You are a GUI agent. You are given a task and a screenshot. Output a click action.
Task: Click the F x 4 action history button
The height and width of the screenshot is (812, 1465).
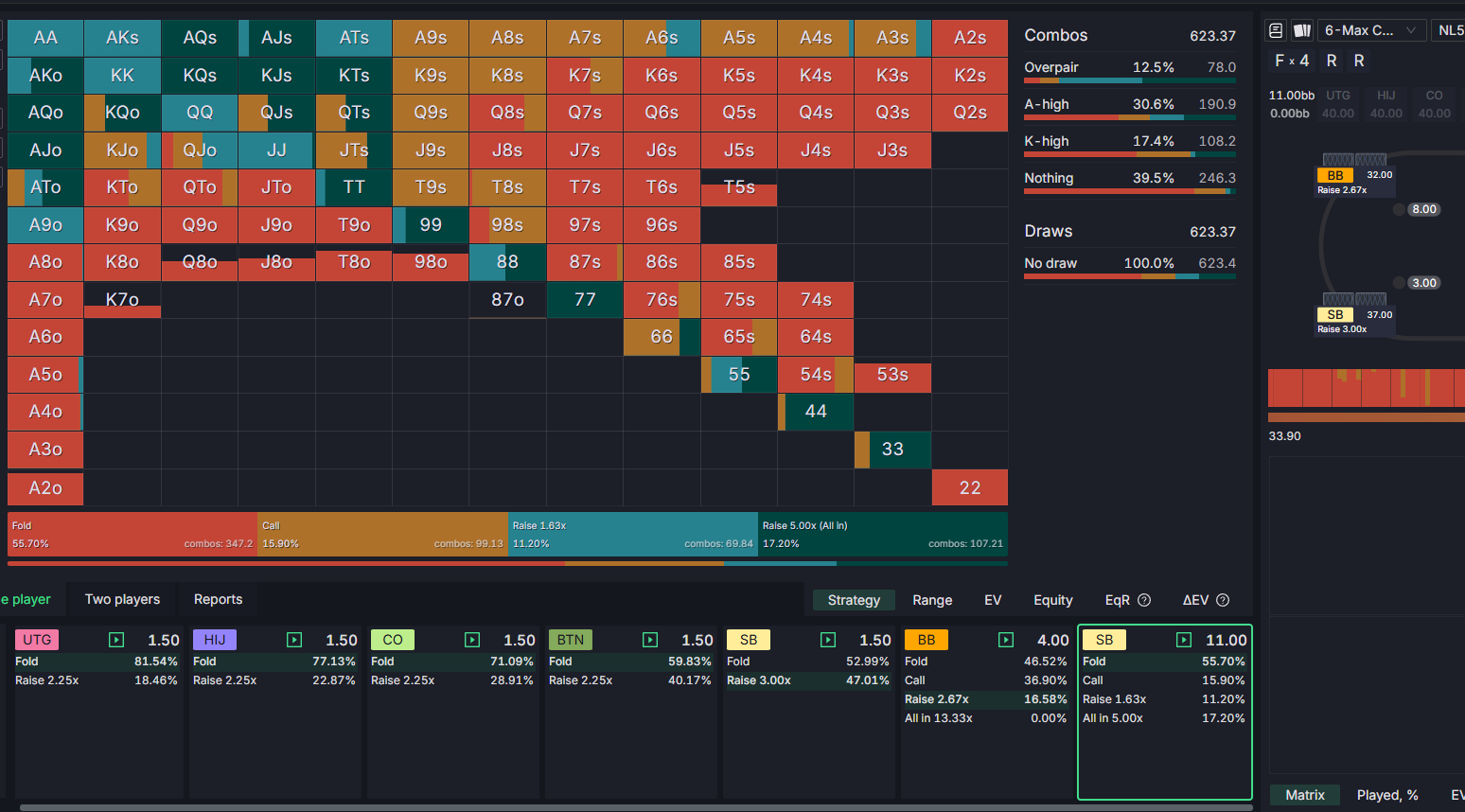[1292, 61]
